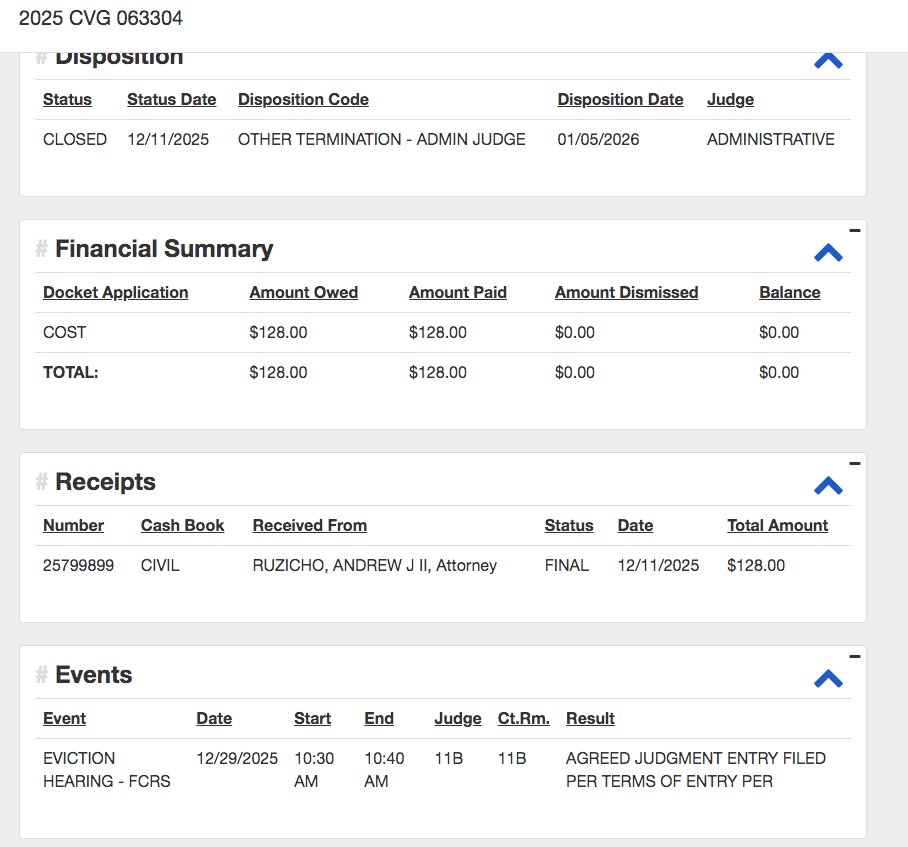
Task: Collapse the Disposition section chevron
Action: [828, 60]
